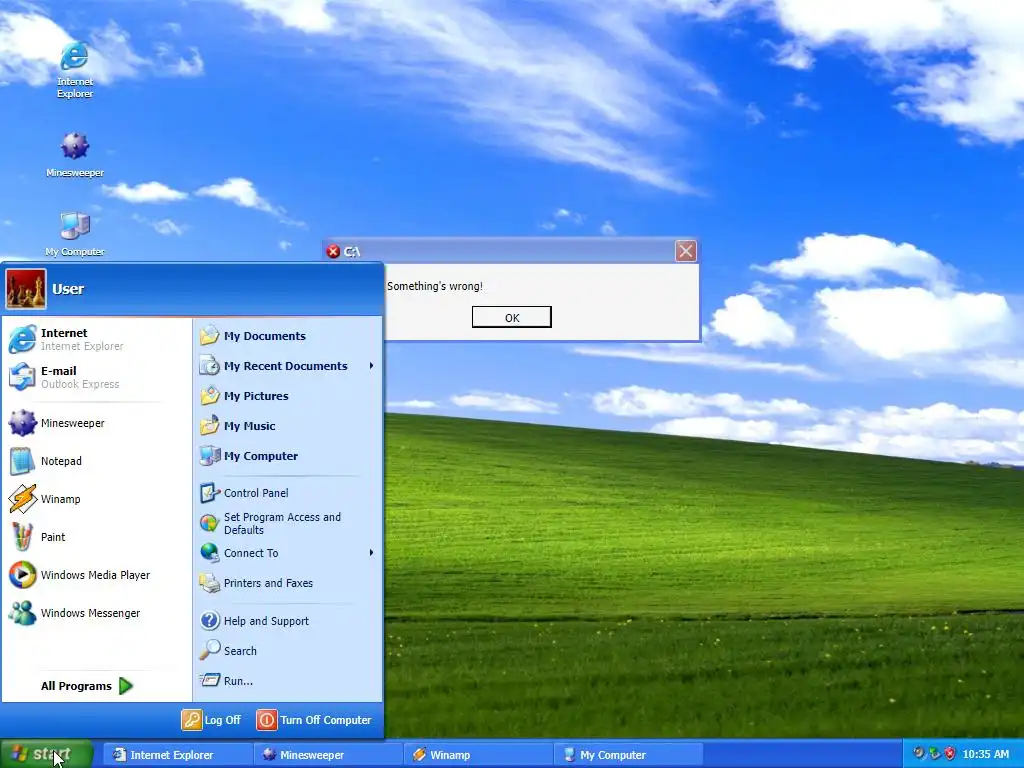Click the Start button
The image size is (1024, 768).
[46, 754]
